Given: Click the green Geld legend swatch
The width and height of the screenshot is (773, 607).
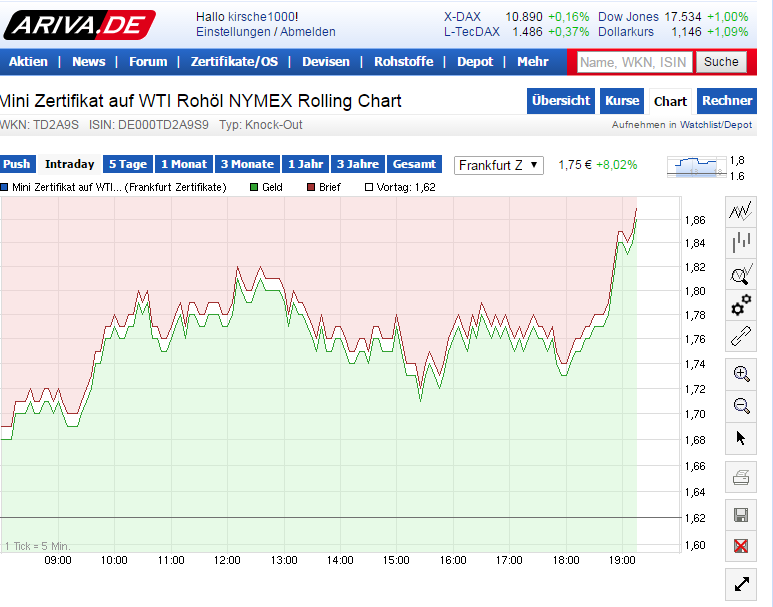Looking at the screenshot, I should [254, 187].
